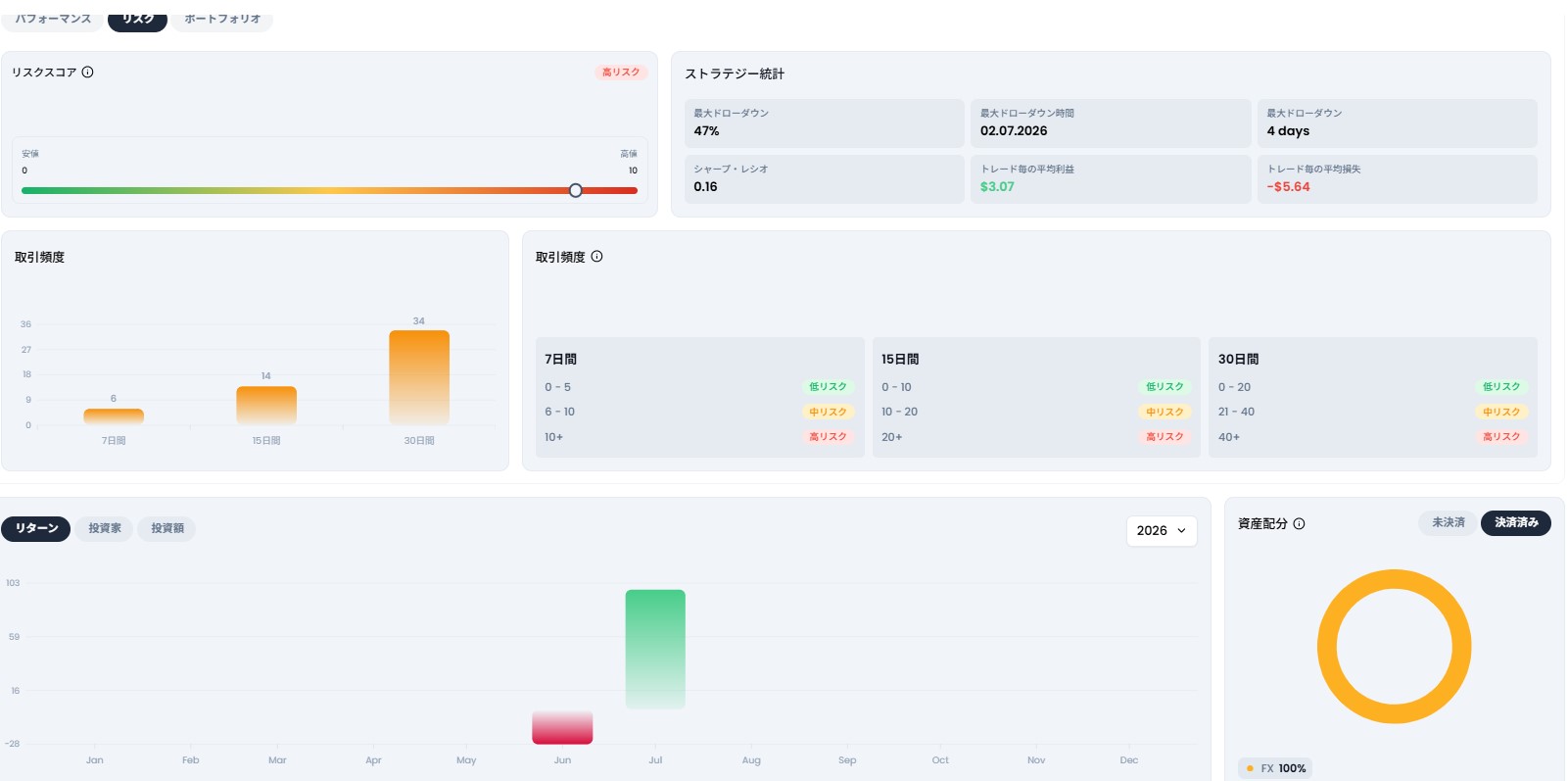Click the risk score slider handle
This screenshot has height=781, width=1568.
(576, 190)
